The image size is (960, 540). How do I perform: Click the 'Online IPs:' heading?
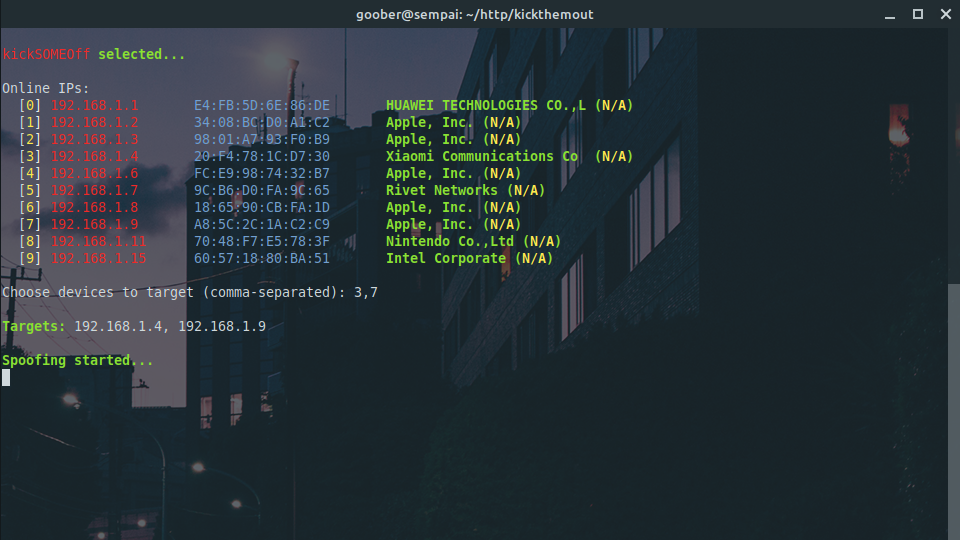(45, 88)
